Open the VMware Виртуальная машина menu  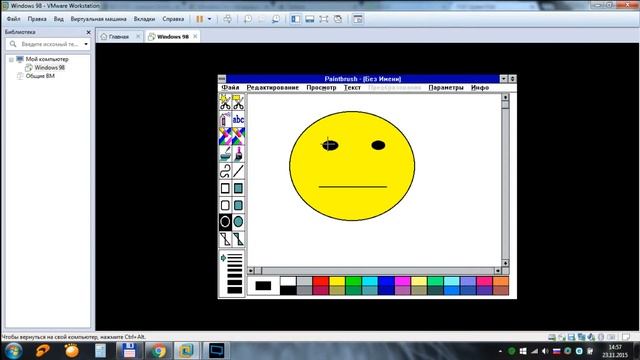98,19
